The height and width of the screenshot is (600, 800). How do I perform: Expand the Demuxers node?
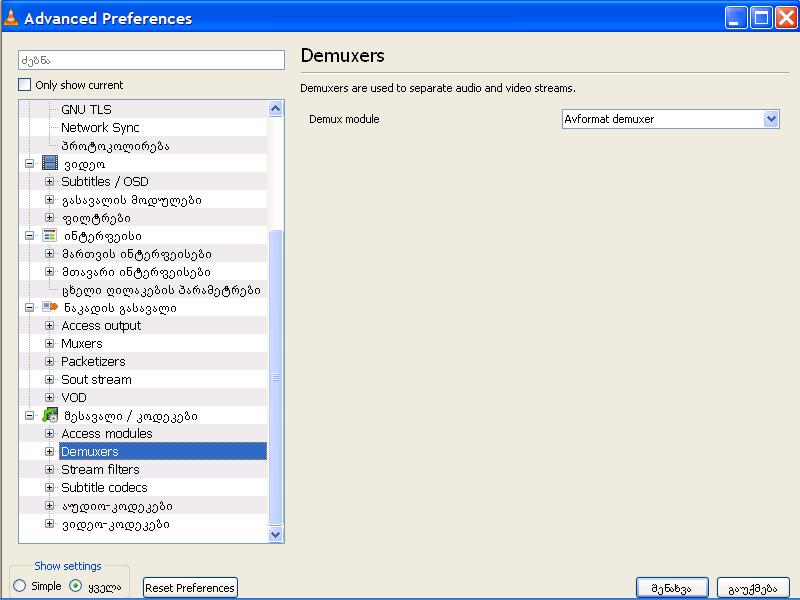[x=49, y=452]
